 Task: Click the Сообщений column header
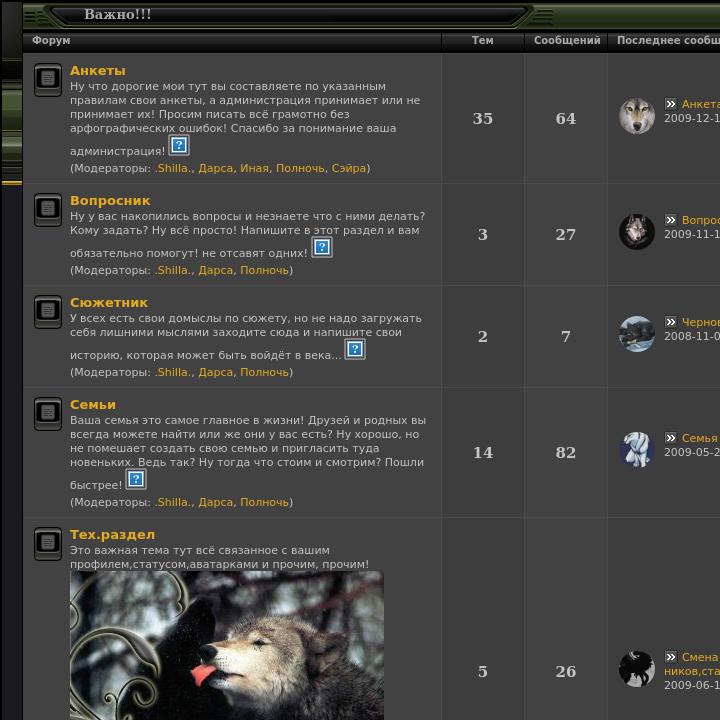coord(567,40)
